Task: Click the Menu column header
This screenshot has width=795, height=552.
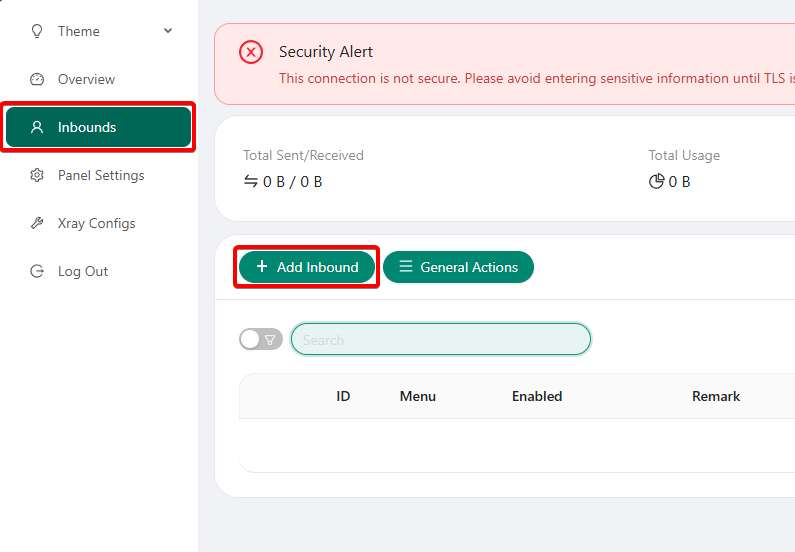Action: tap(418, 396)
